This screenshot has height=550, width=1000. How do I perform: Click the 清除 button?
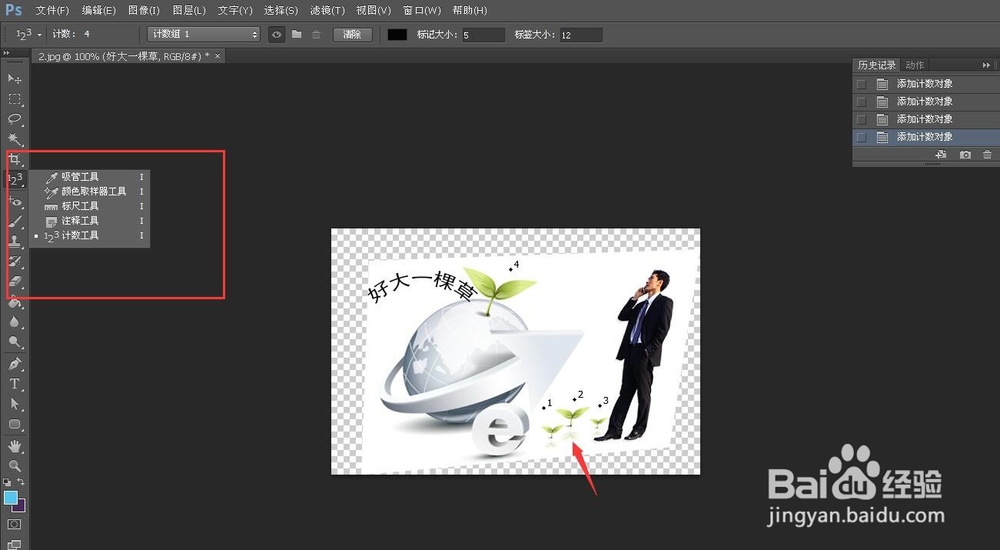(x=352, y=34)
